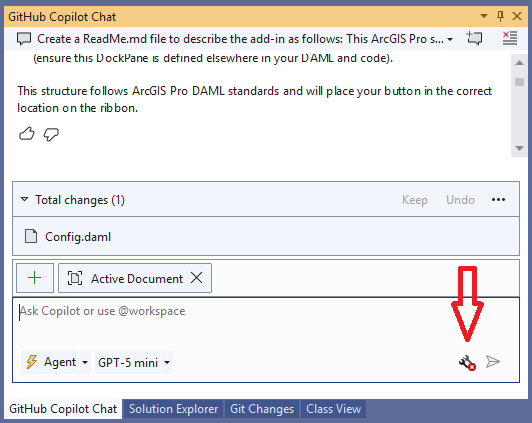Collapse the Total changes section
This screenshot has width=532, height=423.
coord(24,199)
